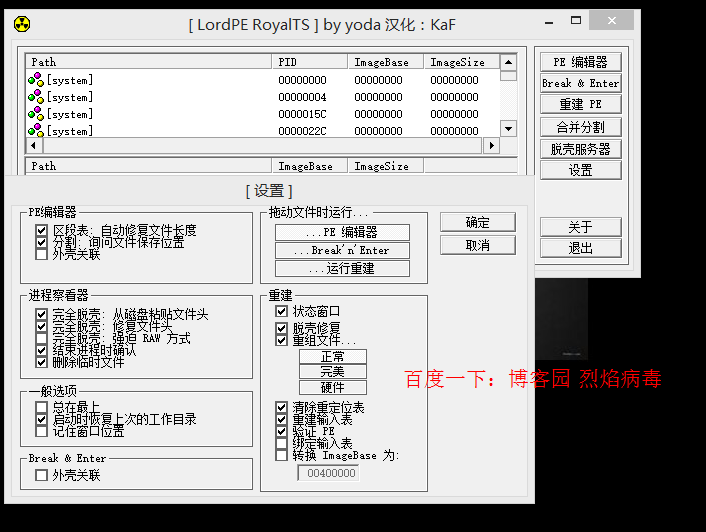Enable 绑定输入表 checkbox
This screenshot has width=706, height=532.
tap(281, 443)
